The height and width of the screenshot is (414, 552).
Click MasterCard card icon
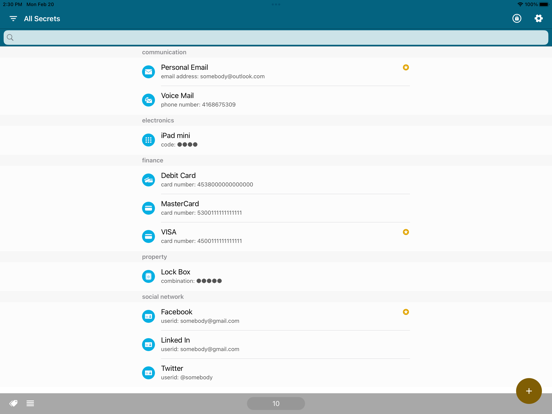coord(148,208)
